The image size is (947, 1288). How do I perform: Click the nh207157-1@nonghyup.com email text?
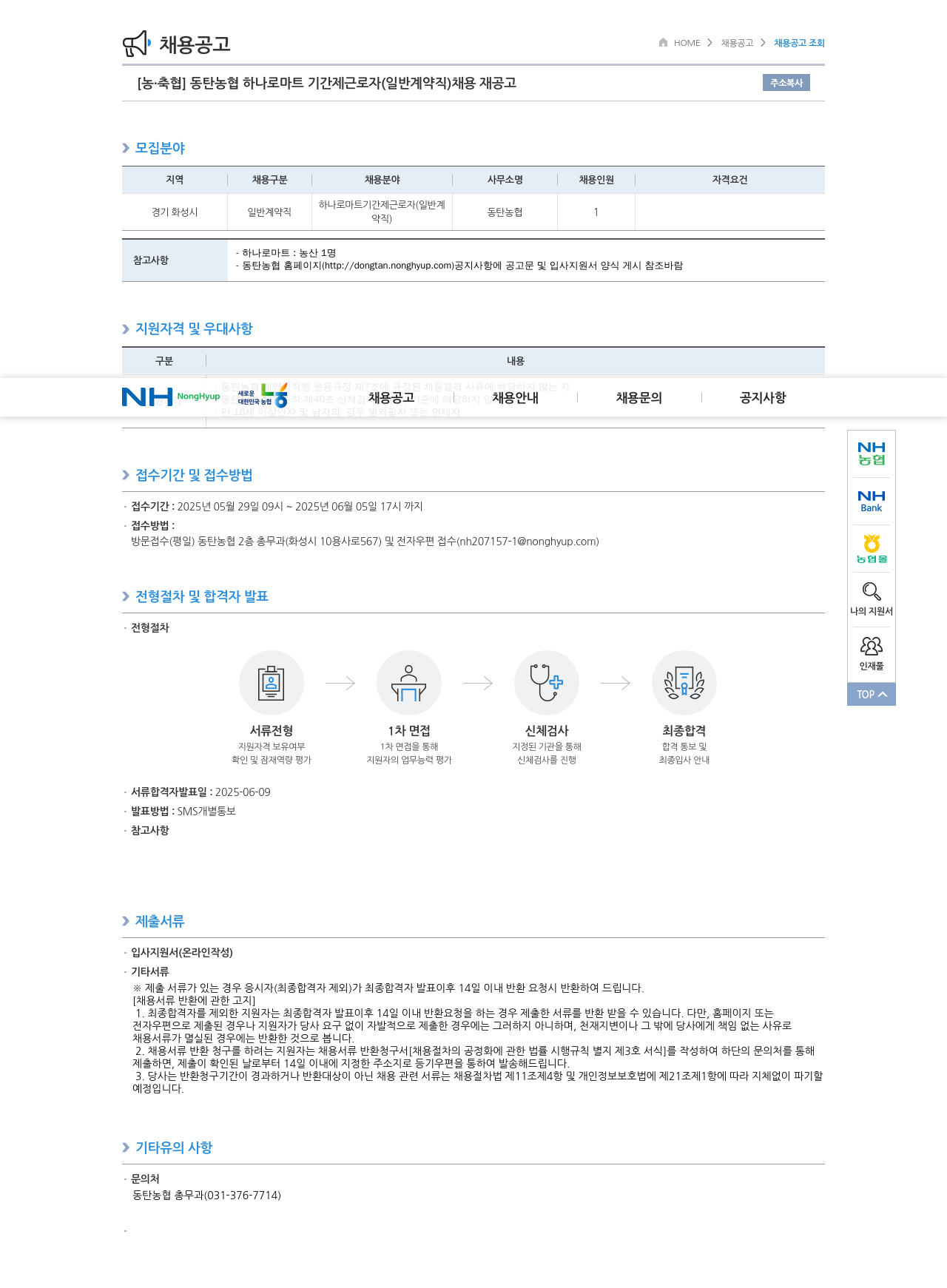(528, 542)
